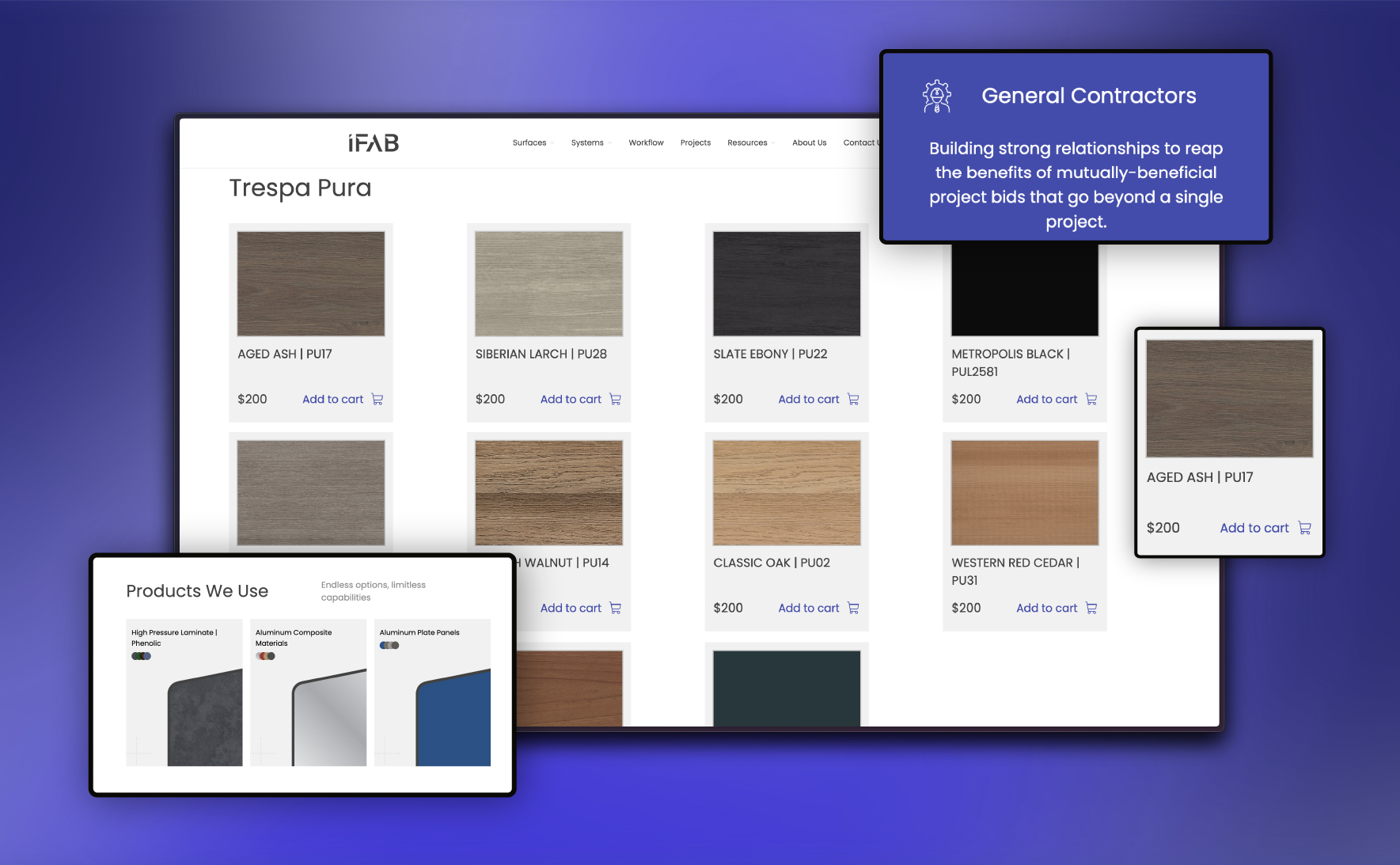The image size is (1400, 865).
Task: Open the Slate Ebony PU22 swatch image
Action: coord(787,283)
